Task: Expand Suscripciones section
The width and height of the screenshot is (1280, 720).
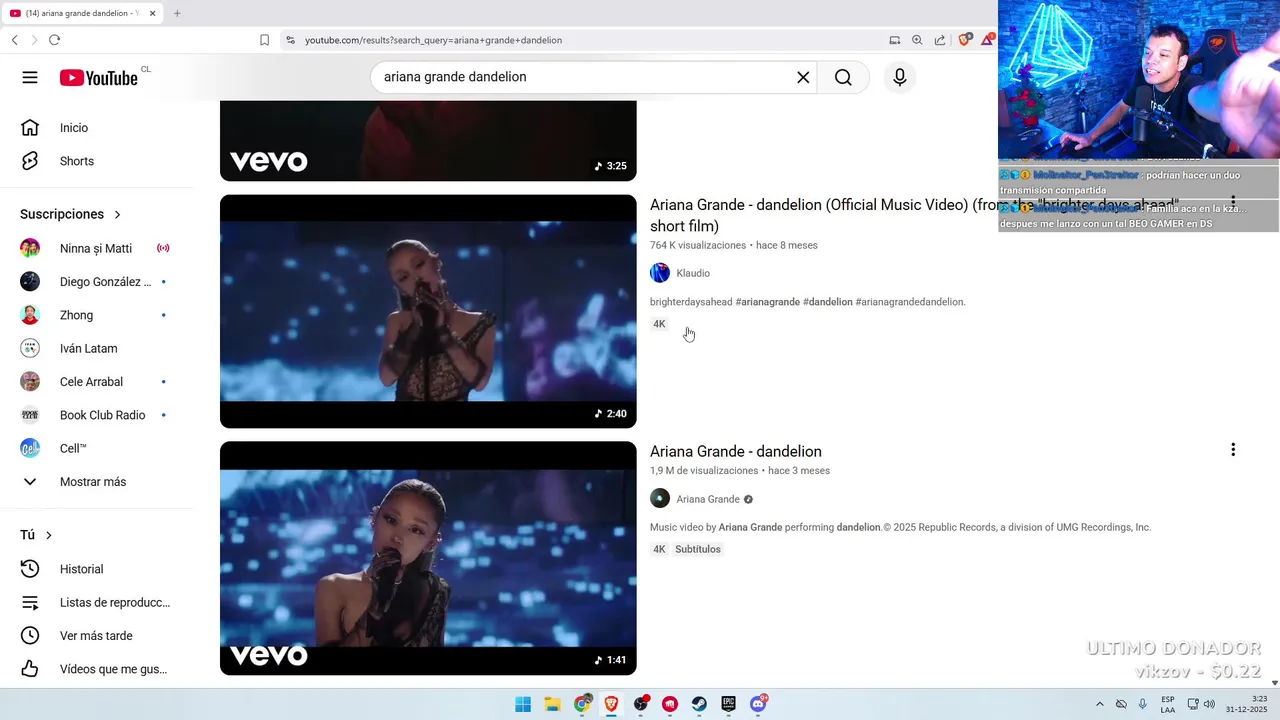Action: [x=70, y=214]
